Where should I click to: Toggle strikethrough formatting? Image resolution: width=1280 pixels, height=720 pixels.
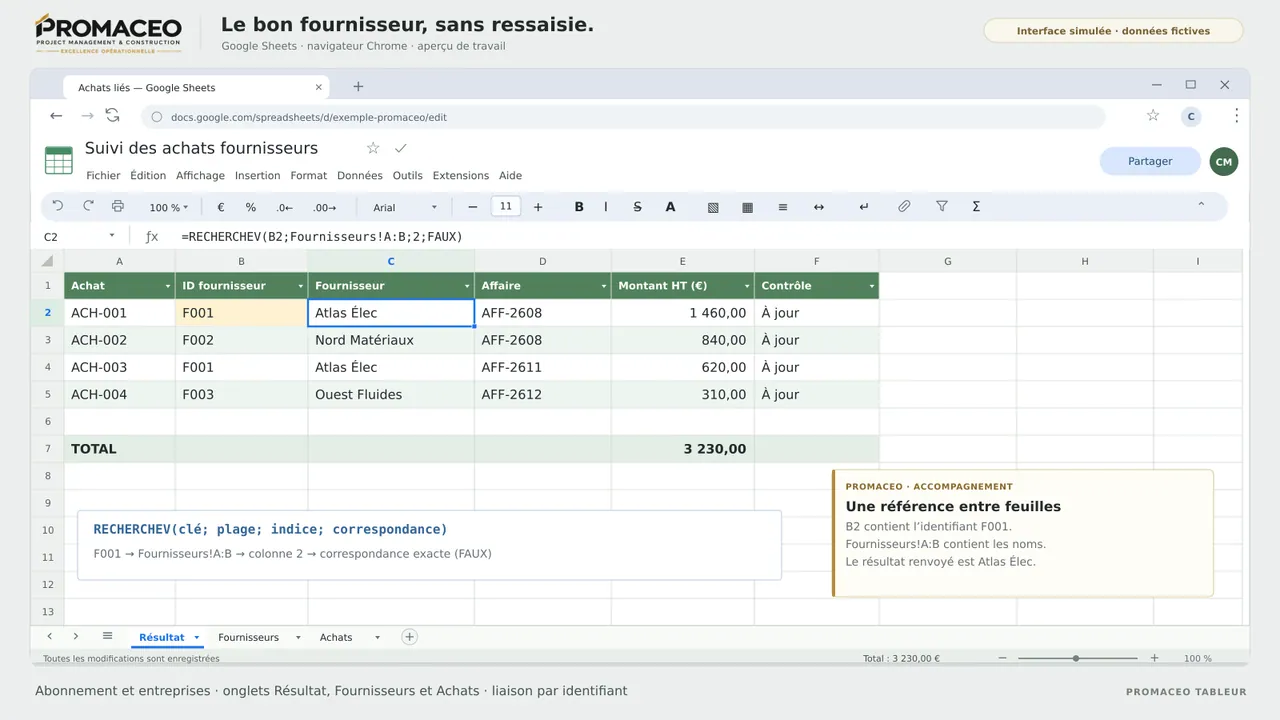[x=638, y=207]
